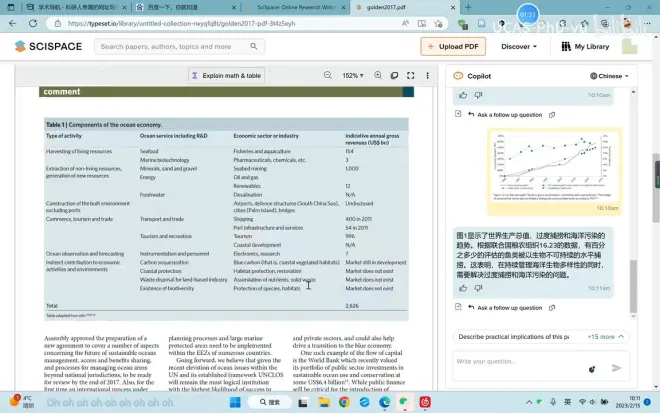Open the 152% zoom level dropdown
Image resolution: width=660 pixels, height=413 pixels.
pos(353,75)
